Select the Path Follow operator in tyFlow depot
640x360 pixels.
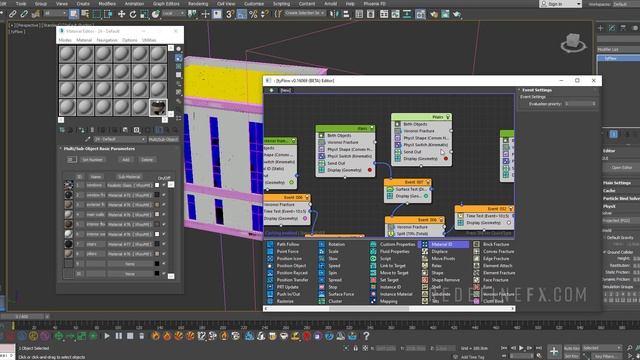[284, 244]
